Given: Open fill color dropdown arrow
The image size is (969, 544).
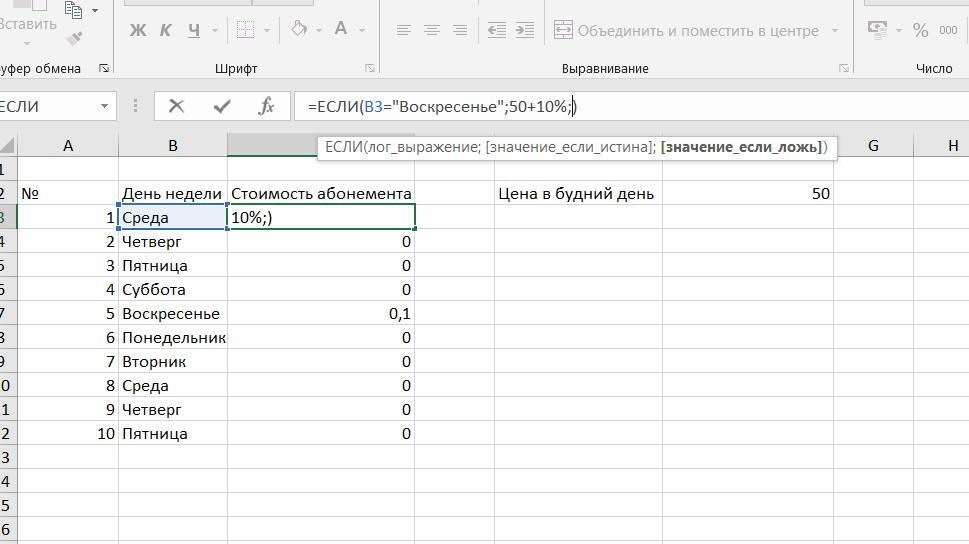Looking at the screenshot, I should point(319,30).
